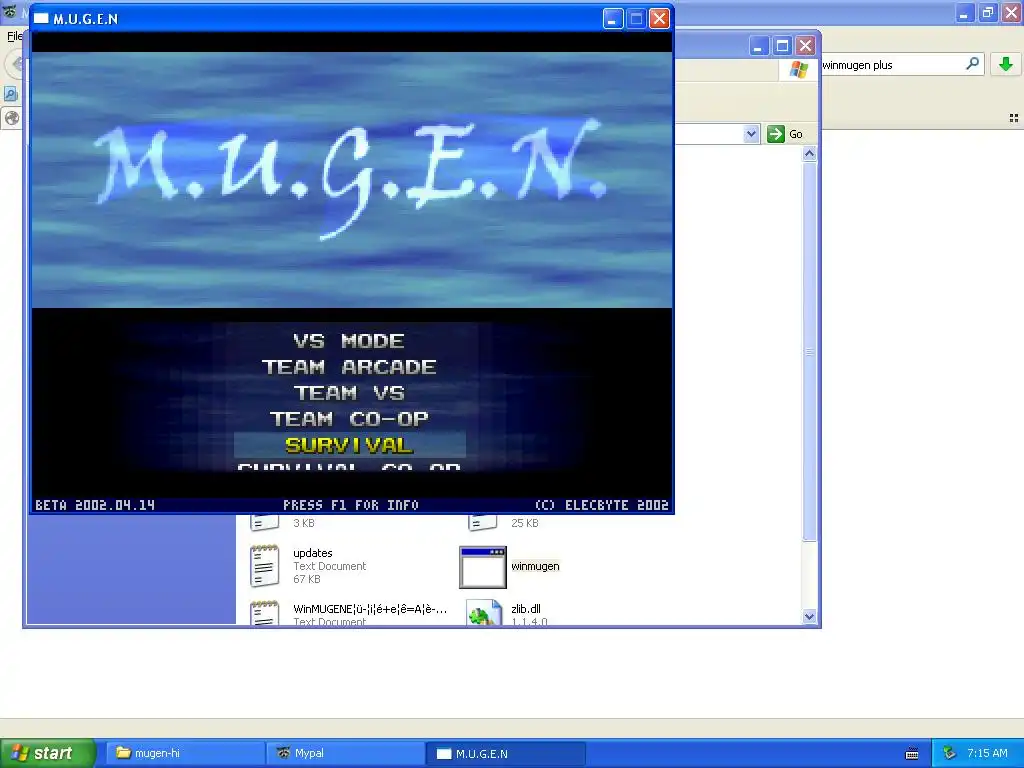Click the Explorer scrollbar up arrow
This screenshot has height=768, width=1024.
809,153
